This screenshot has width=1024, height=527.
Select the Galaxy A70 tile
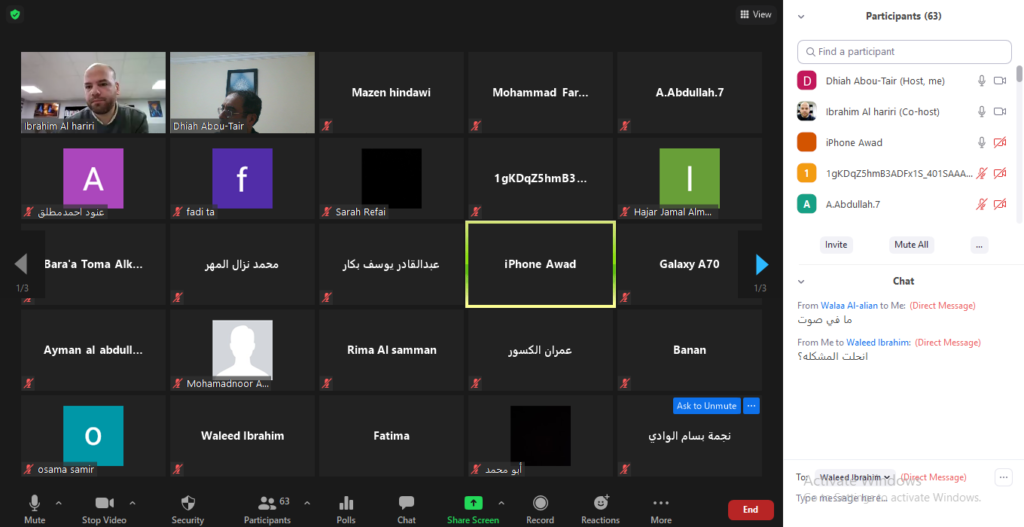click(x=690, y=264)
